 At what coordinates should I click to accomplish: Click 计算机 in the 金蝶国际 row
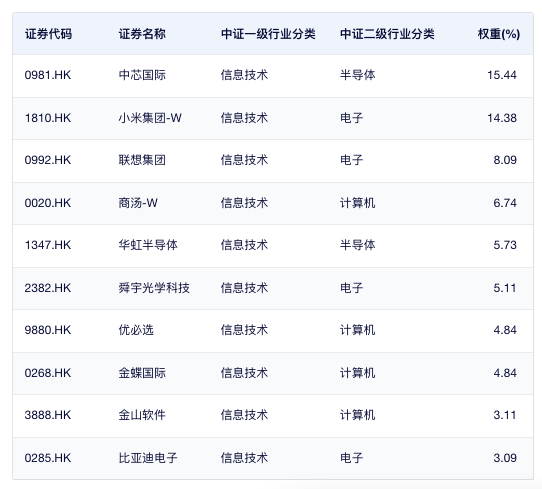[x=358, y=373]
